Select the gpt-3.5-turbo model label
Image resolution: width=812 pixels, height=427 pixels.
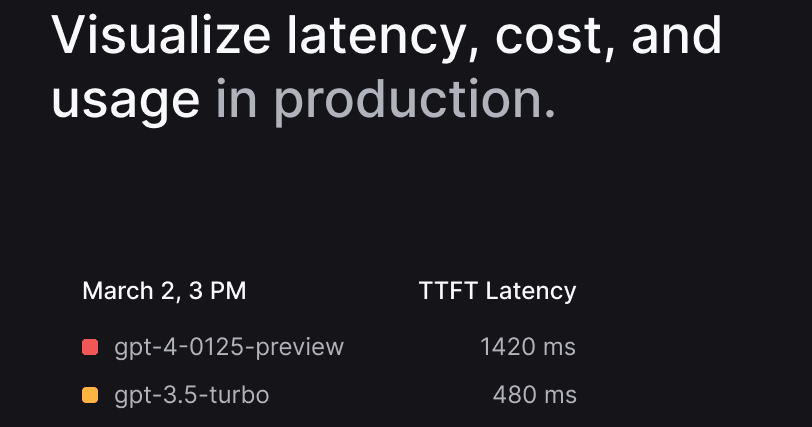pyautogui.click(x=192, y=395)
